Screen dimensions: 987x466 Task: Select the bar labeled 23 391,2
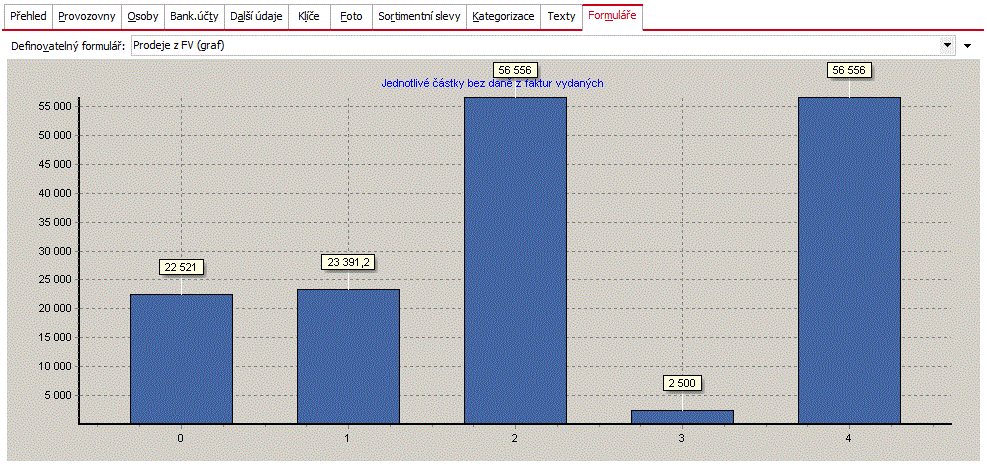point(348,356)
